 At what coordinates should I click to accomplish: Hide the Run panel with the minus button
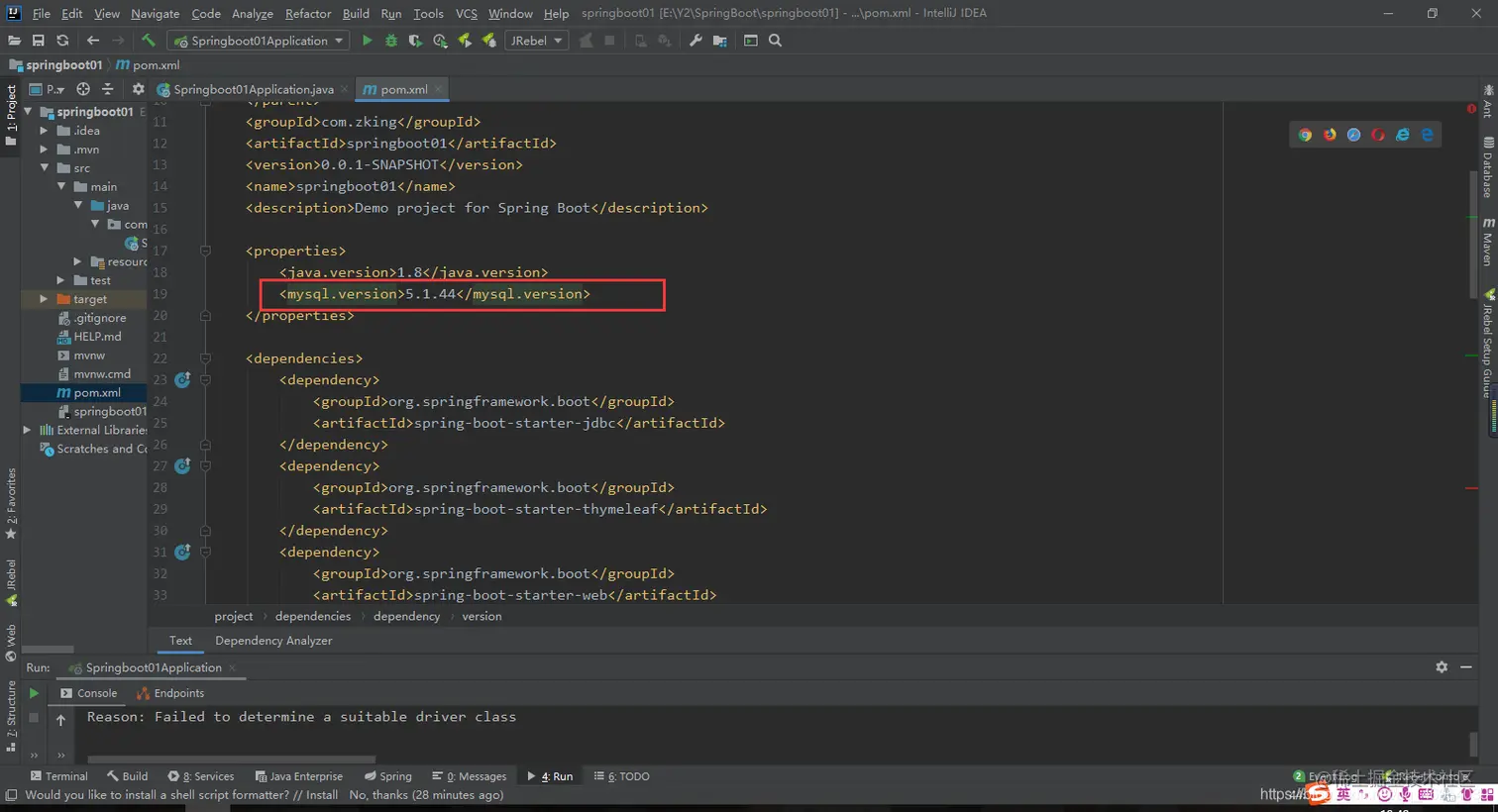pos(1466,667)
